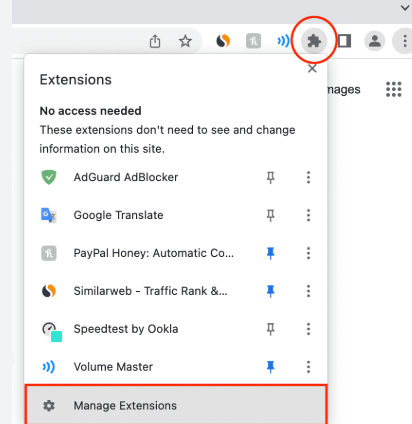Expand the tab search chevron
Image resolution: width=412 pixels, height=424 pixels.
[405, 7]
